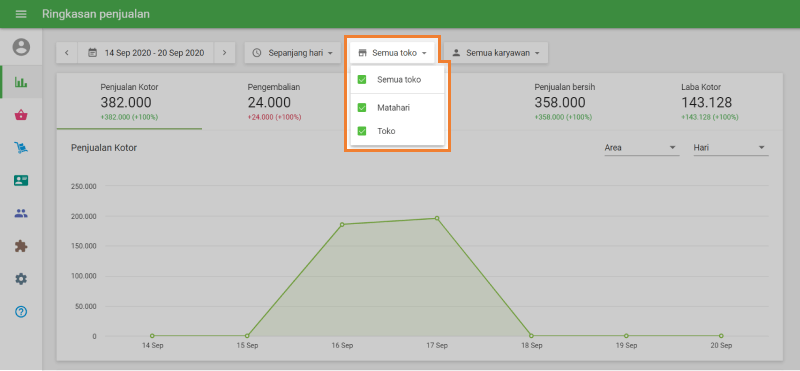Open the Settings gear sidebar icon
The image size is (800, 371).
point(21,279)
